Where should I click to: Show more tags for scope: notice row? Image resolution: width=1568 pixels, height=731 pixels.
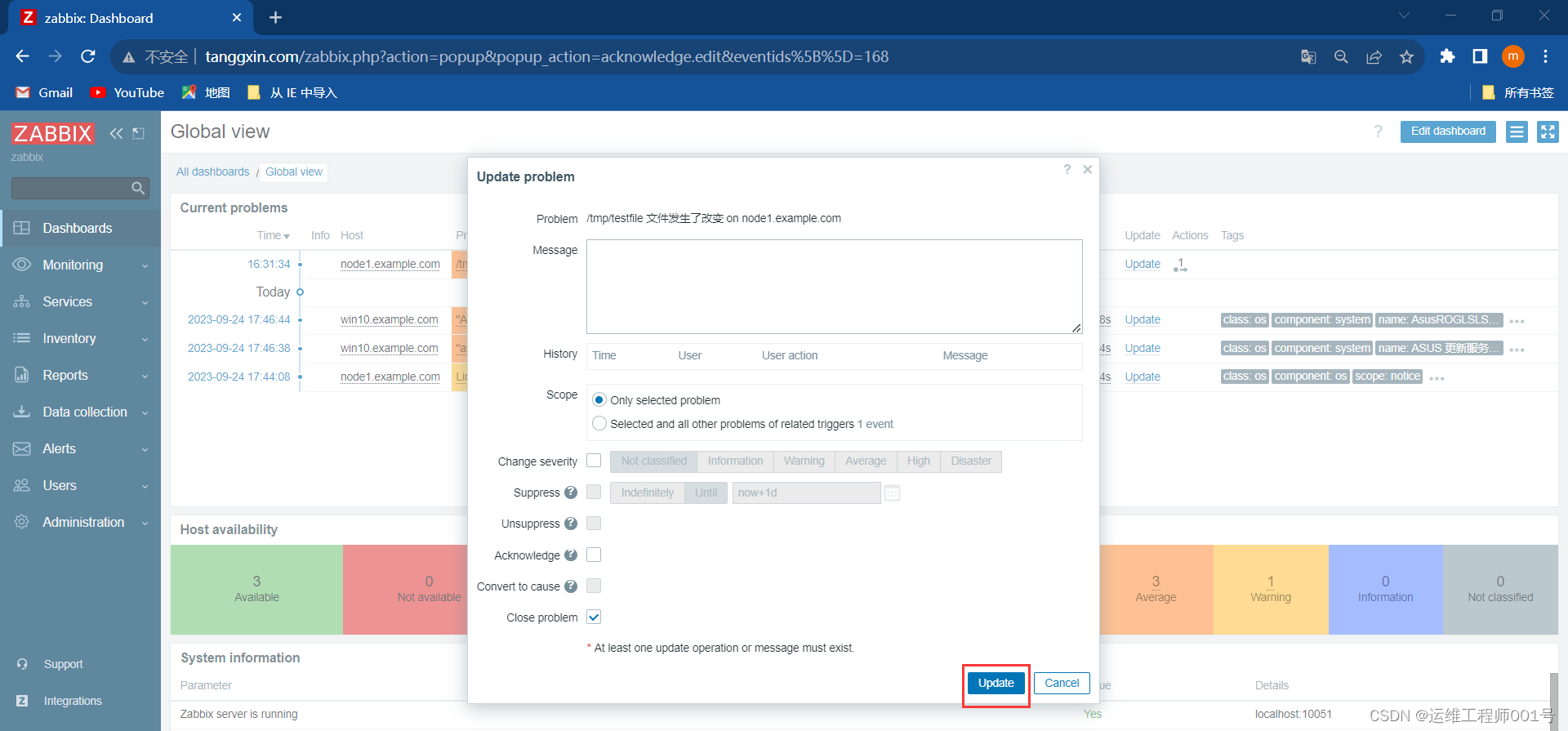[1437, 378]
